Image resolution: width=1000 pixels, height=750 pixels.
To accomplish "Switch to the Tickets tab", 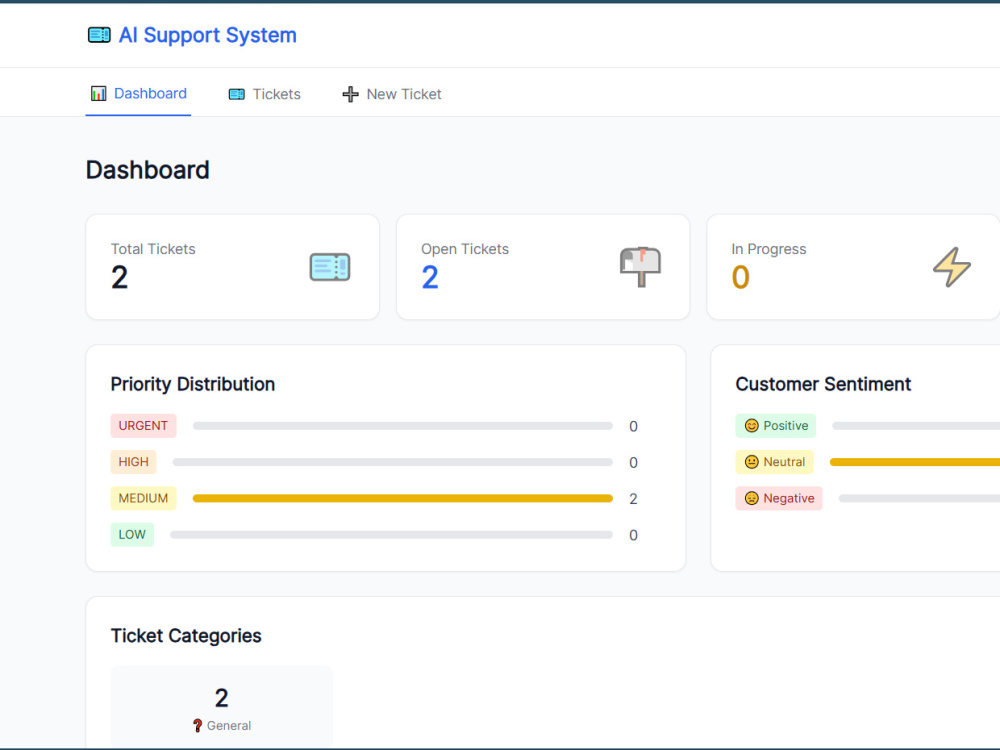I will pos(265,94).
